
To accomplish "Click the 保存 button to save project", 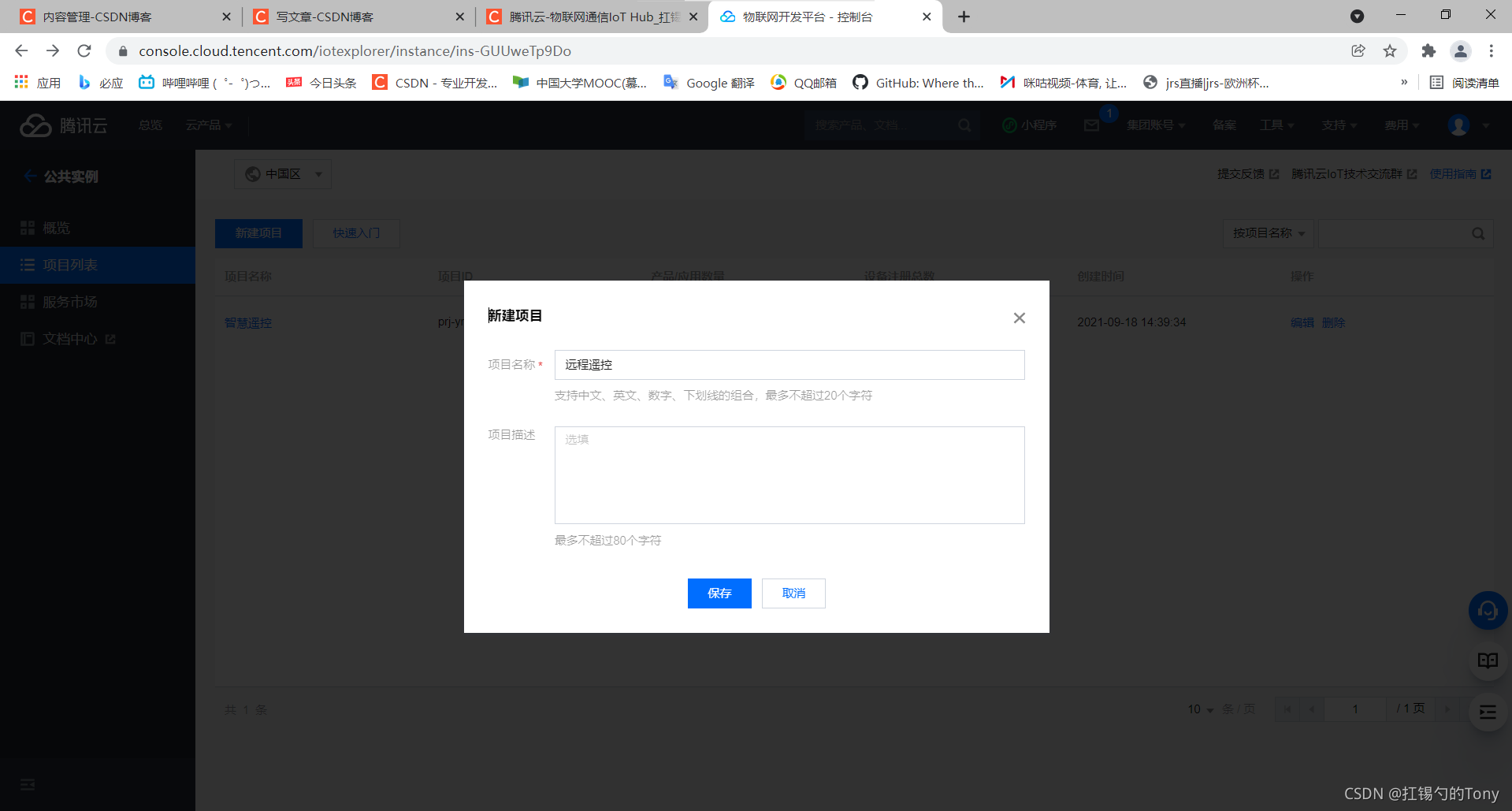I will tap(719, 593).
